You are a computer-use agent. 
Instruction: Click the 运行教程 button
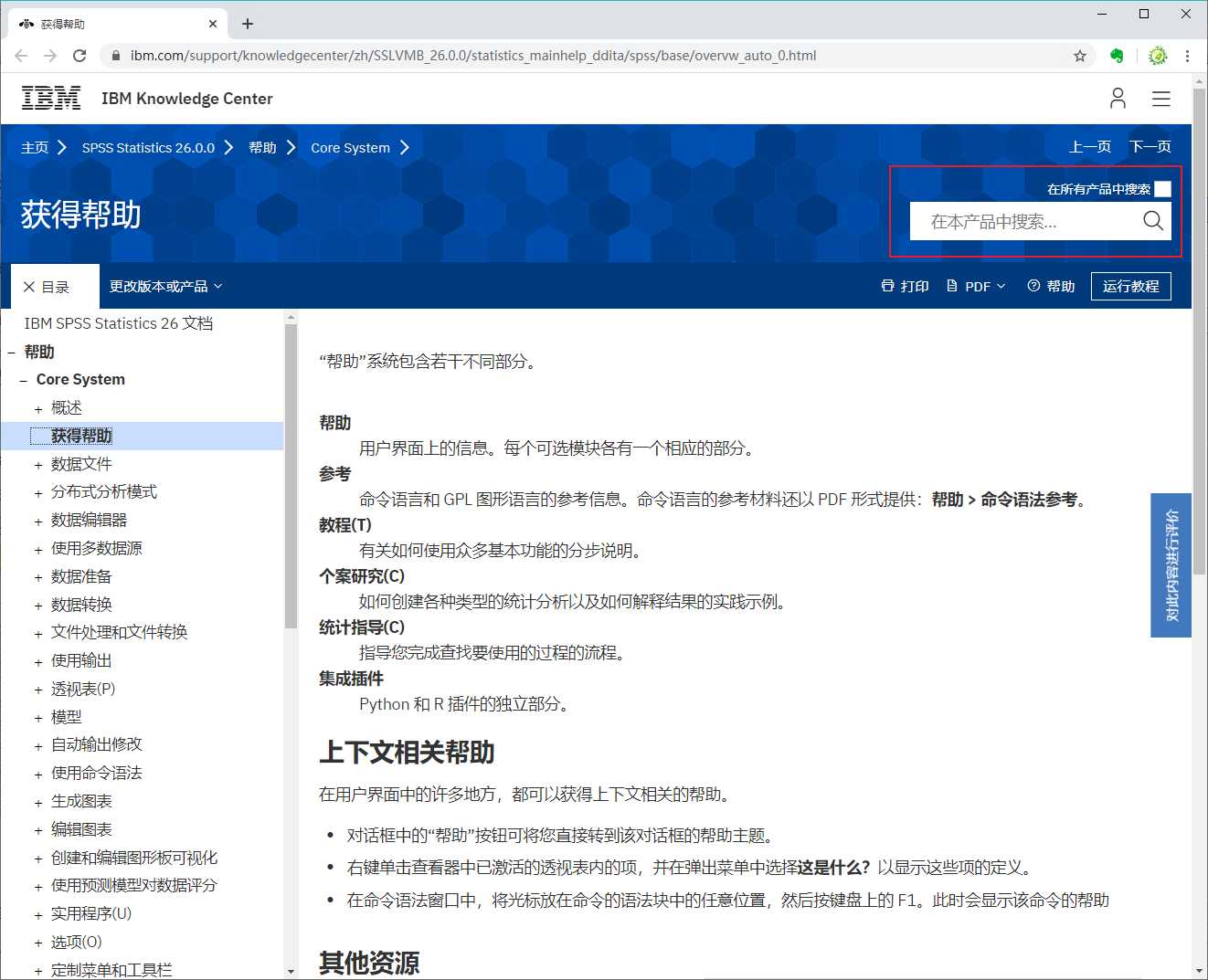coord(1131,286)
